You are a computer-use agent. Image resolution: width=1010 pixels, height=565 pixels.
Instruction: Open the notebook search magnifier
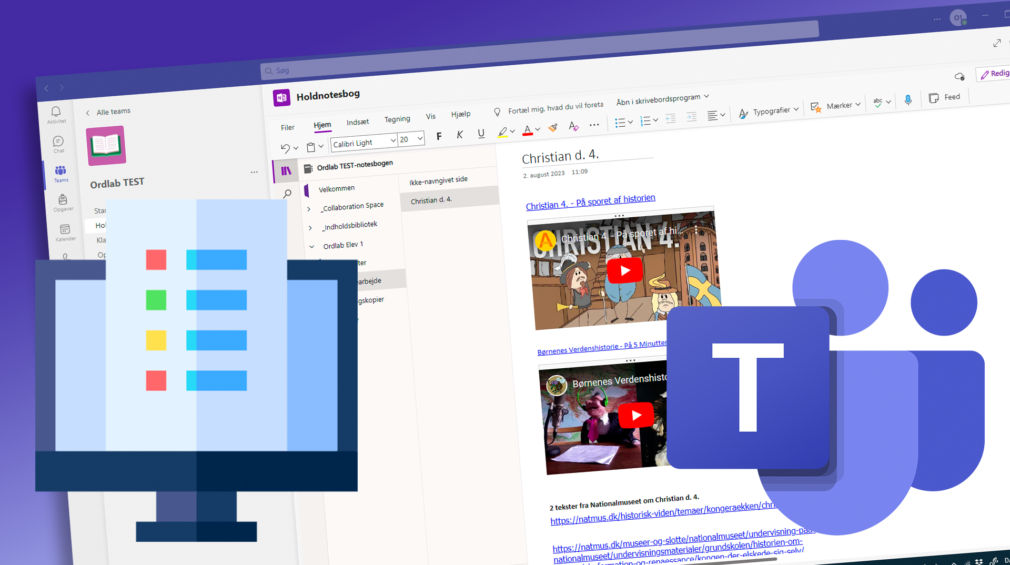click(287, 193)
